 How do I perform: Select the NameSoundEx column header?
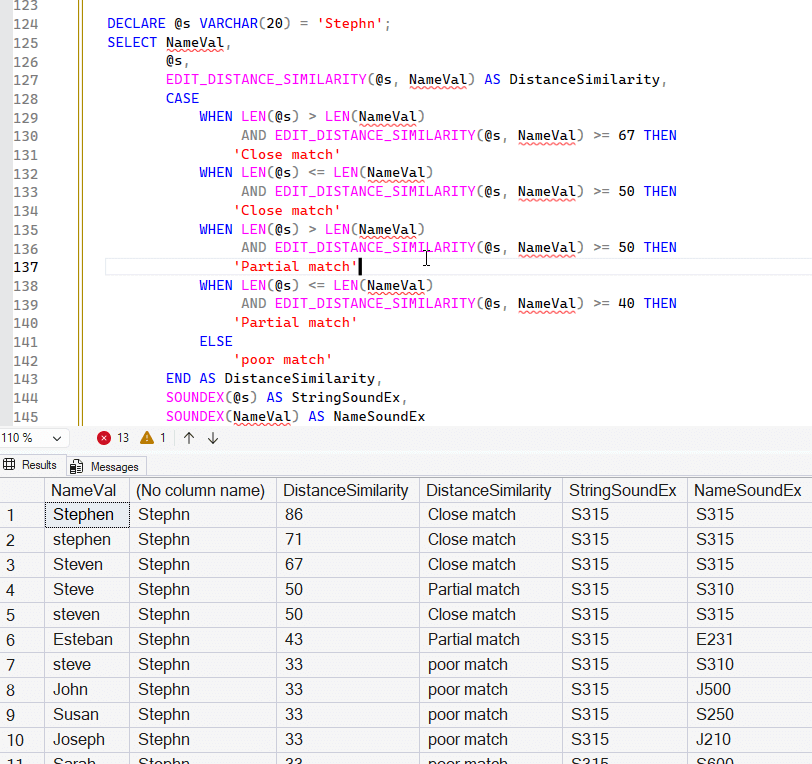point(747,490)
